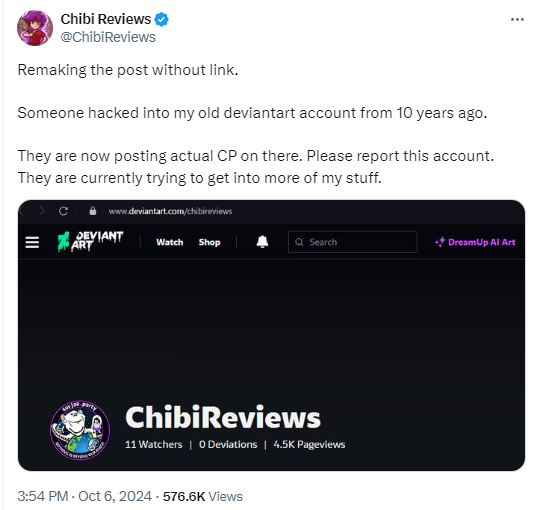Click the browser reload icon
This screenshot has height=510, width=540.
click(63, 211)
